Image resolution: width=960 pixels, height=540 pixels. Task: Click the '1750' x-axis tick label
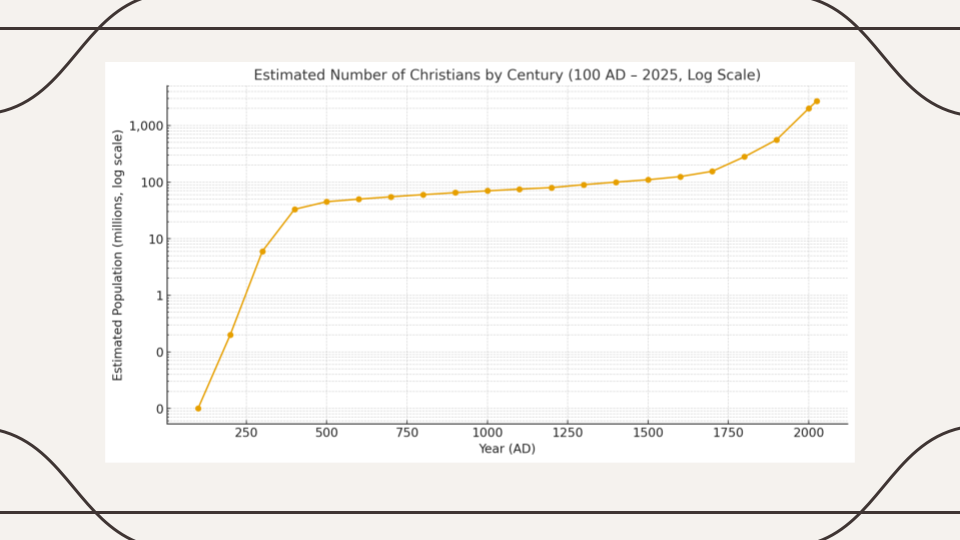pos(728,433)
